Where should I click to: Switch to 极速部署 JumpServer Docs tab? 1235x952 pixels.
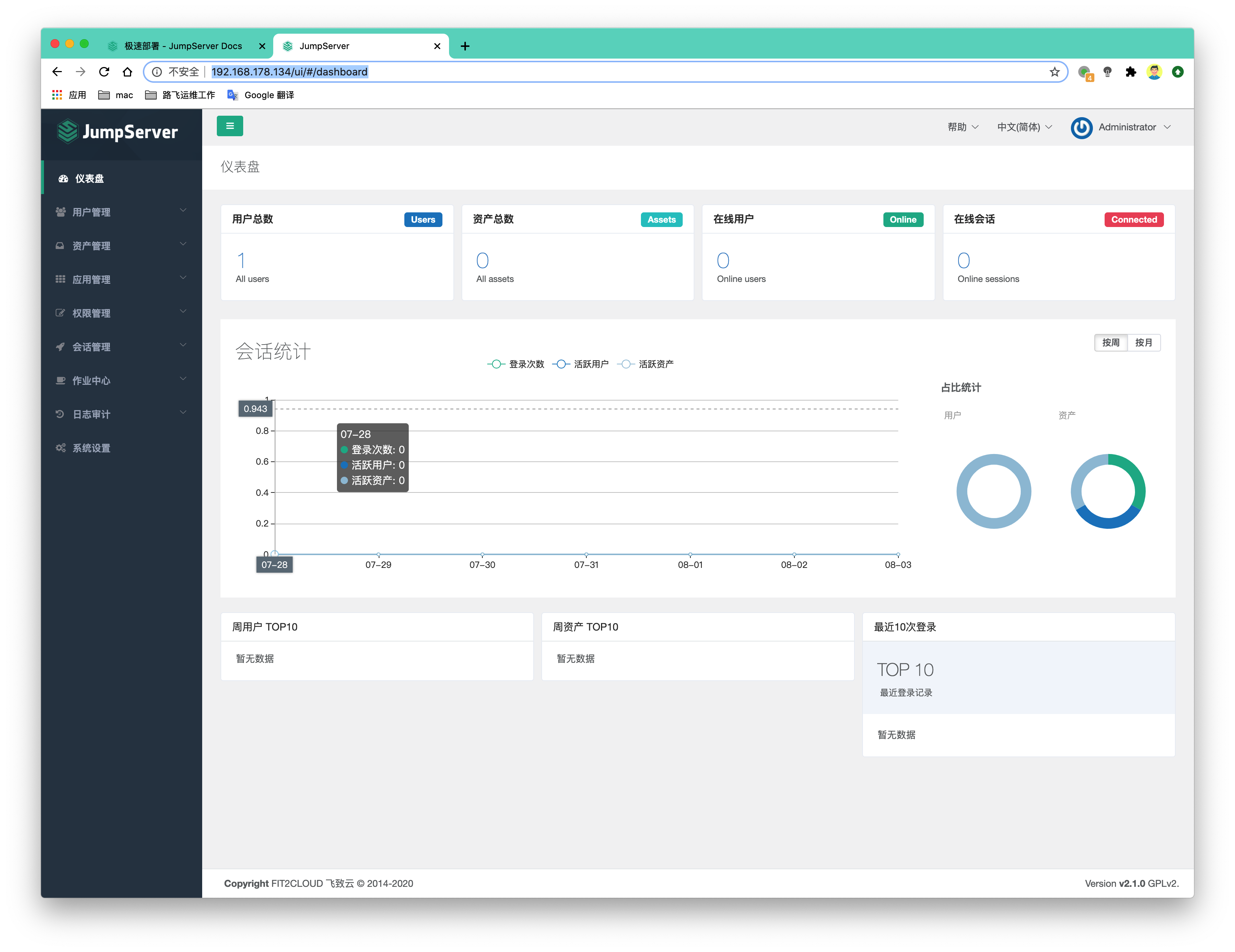183,47
